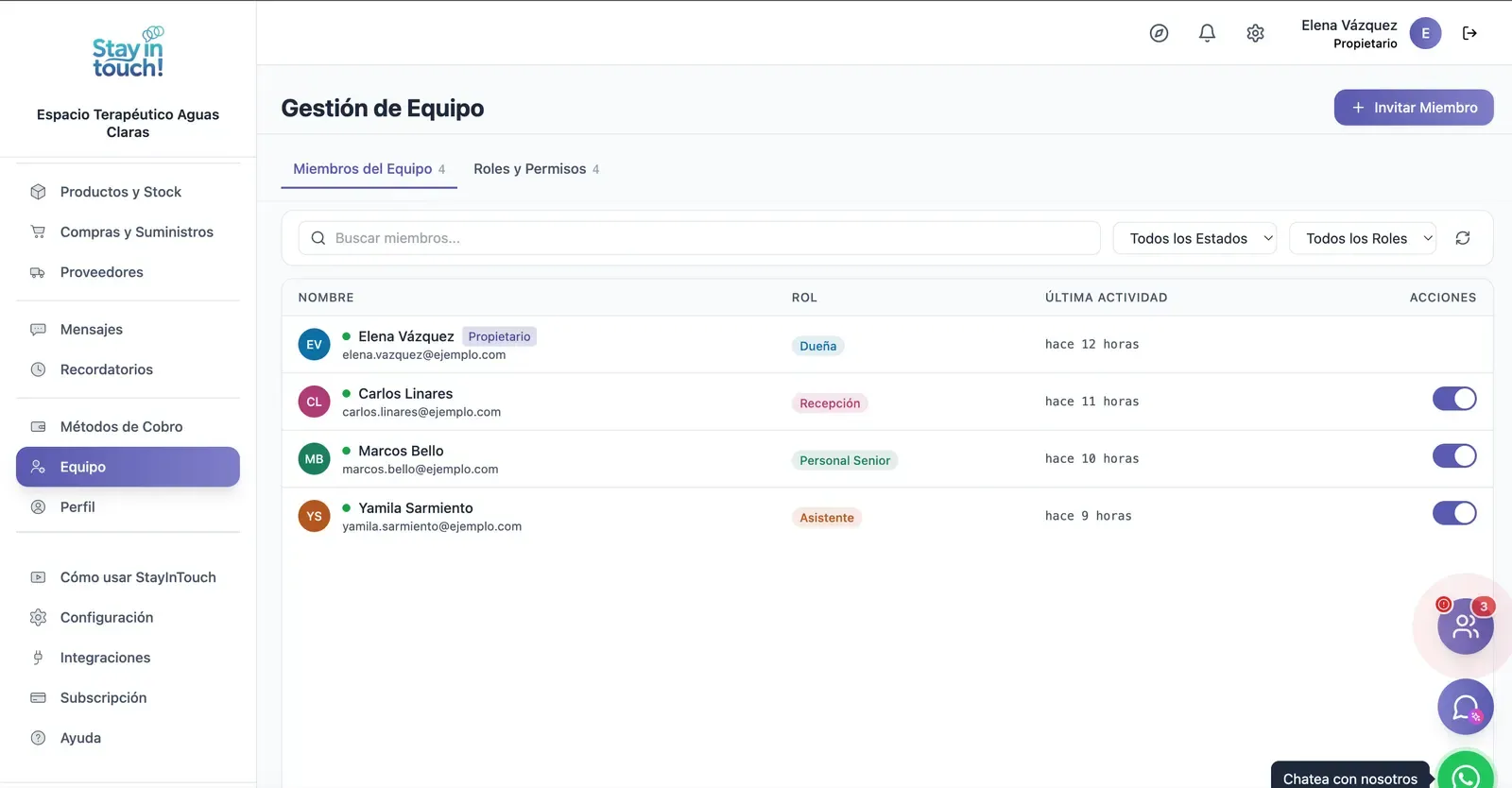Open Integraciones in sidebar
This screenshot has height=788, width=1512.
[128, 658]
